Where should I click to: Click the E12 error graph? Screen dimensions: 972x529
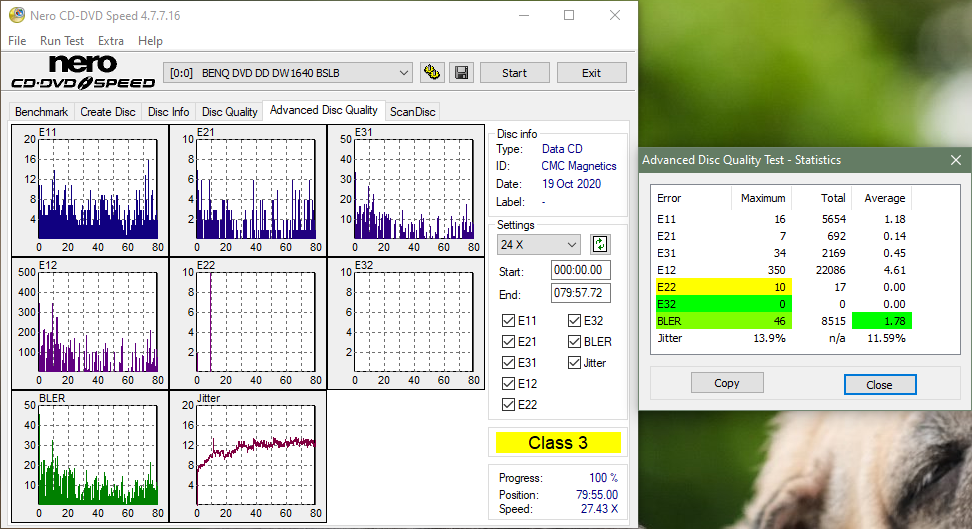[90, 323]
